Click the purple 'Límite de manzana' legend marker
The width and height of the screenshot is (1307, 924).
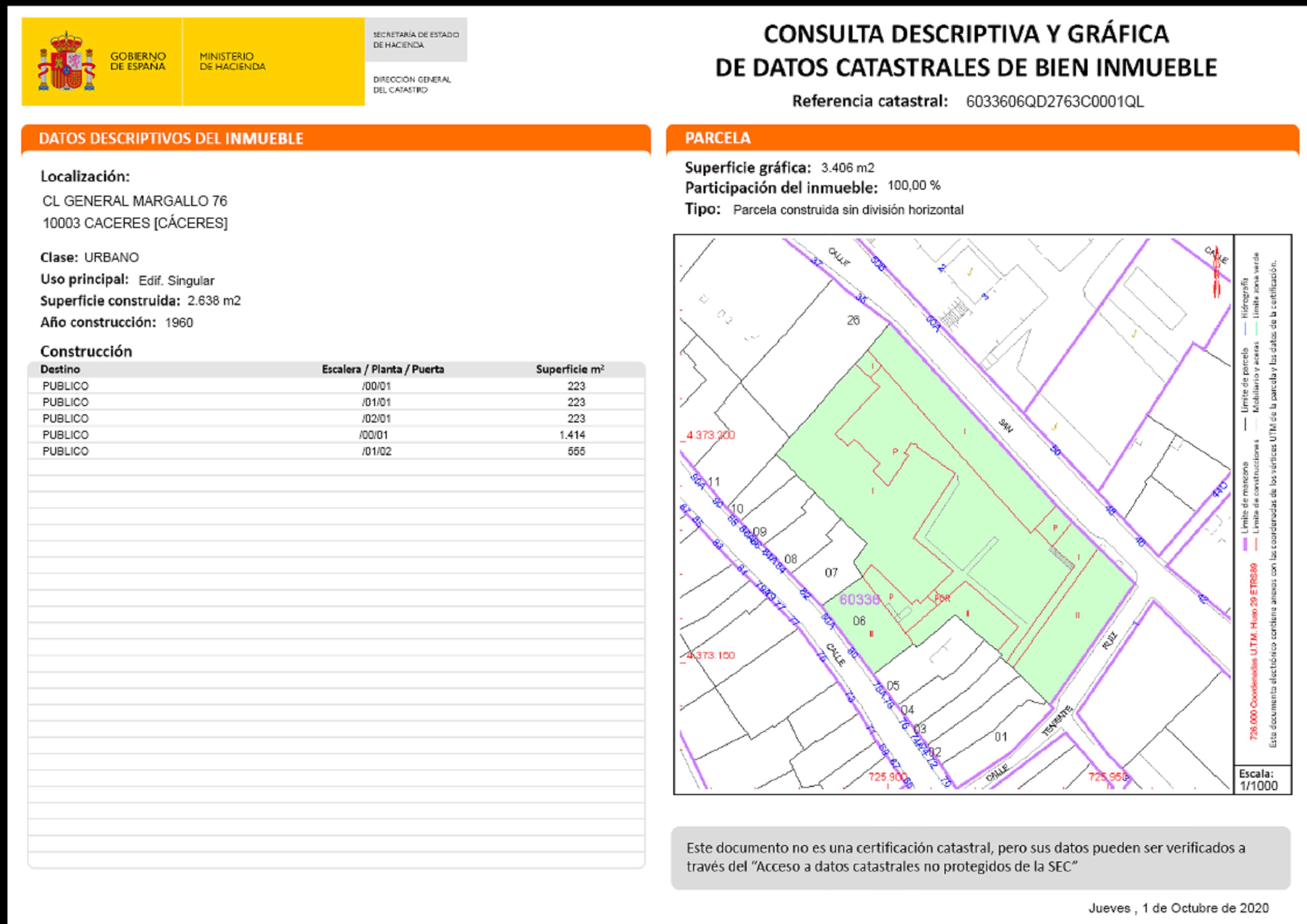(1245, 544)
